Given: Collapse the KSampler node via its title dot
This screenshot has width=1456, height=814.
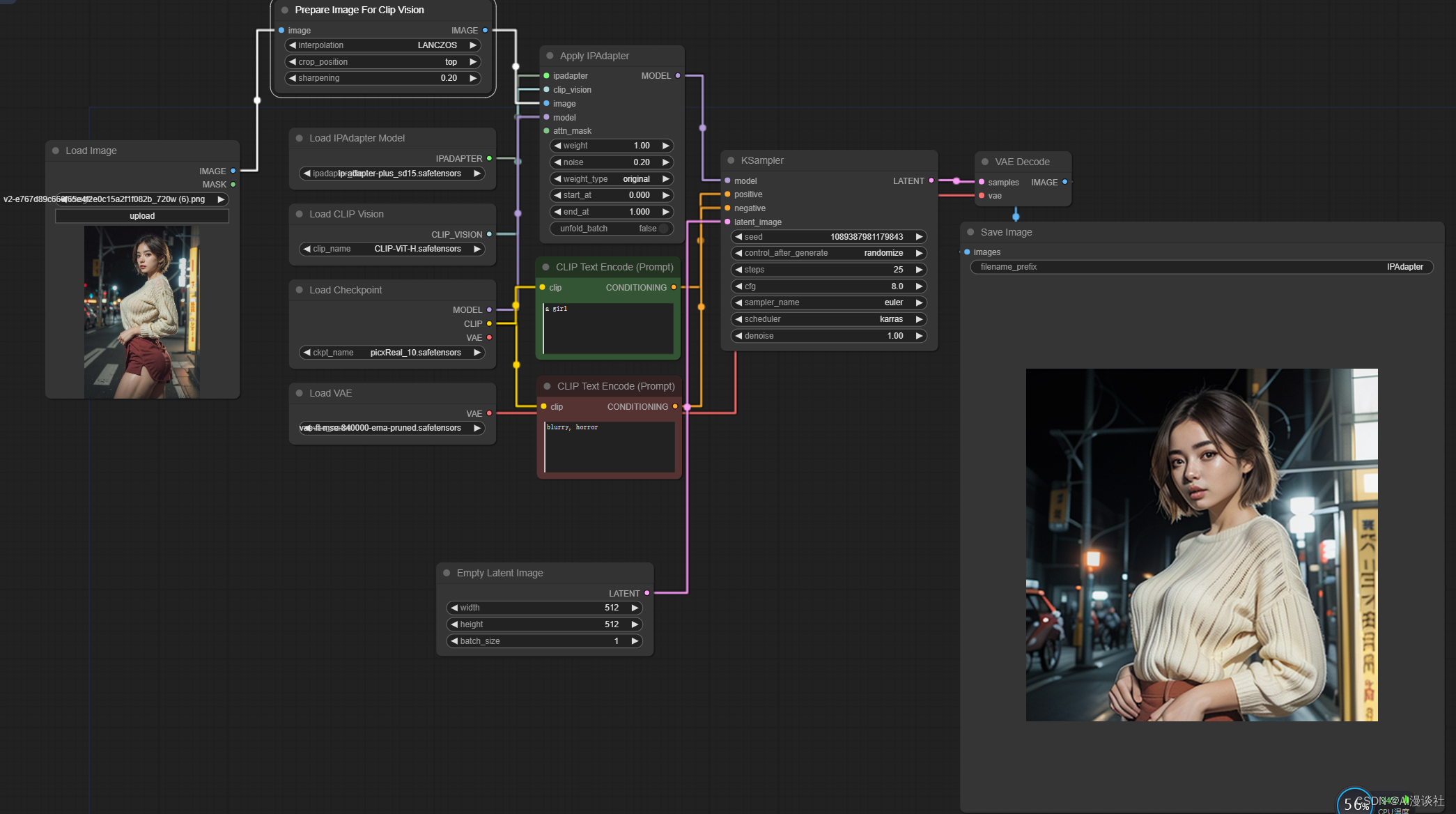Looking at the screenshot, I should coord(731,160).
